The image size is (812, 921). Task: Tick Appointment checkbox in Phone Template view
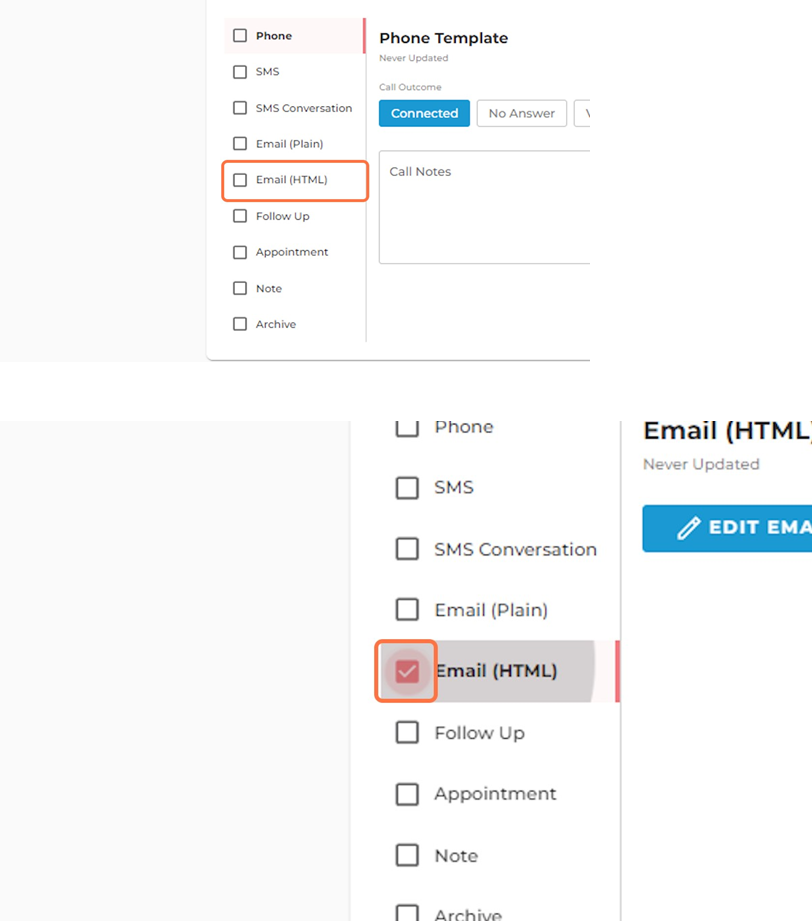pyautogui.click(x=240, y=252)
